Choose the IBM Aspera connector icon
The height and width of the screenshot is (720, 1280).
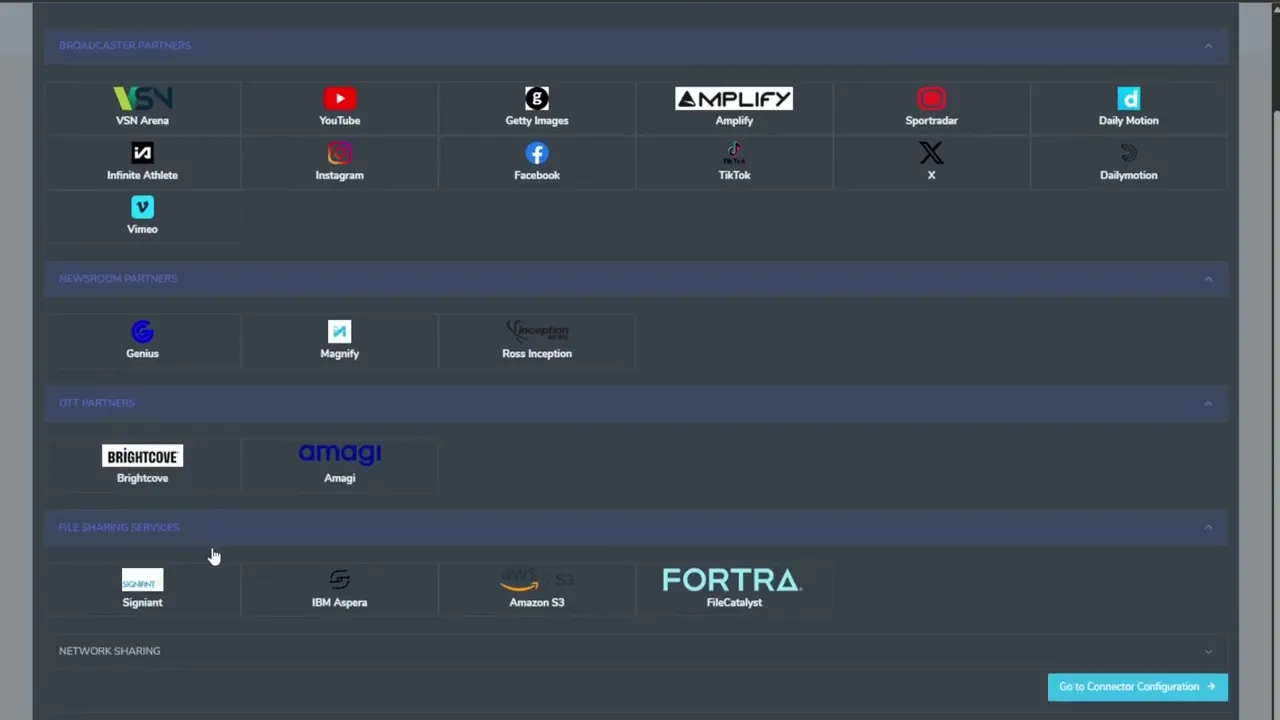click(x=340, y=580)
